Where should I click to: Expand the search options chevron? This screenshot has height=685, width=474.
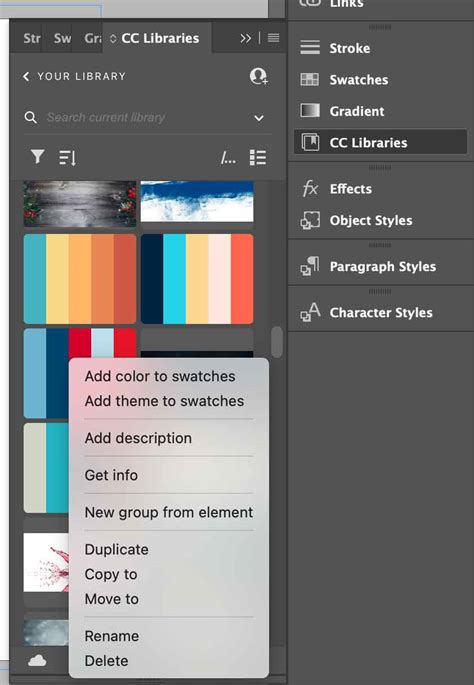click(259, 118)
